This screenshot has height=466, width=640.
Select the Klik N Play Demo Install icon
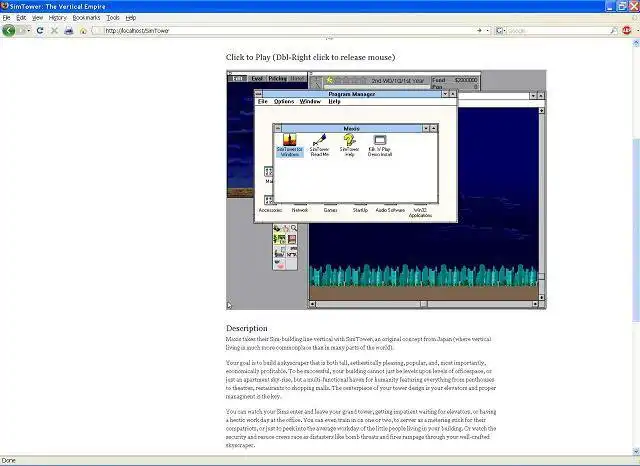click(x=380, y=145)
